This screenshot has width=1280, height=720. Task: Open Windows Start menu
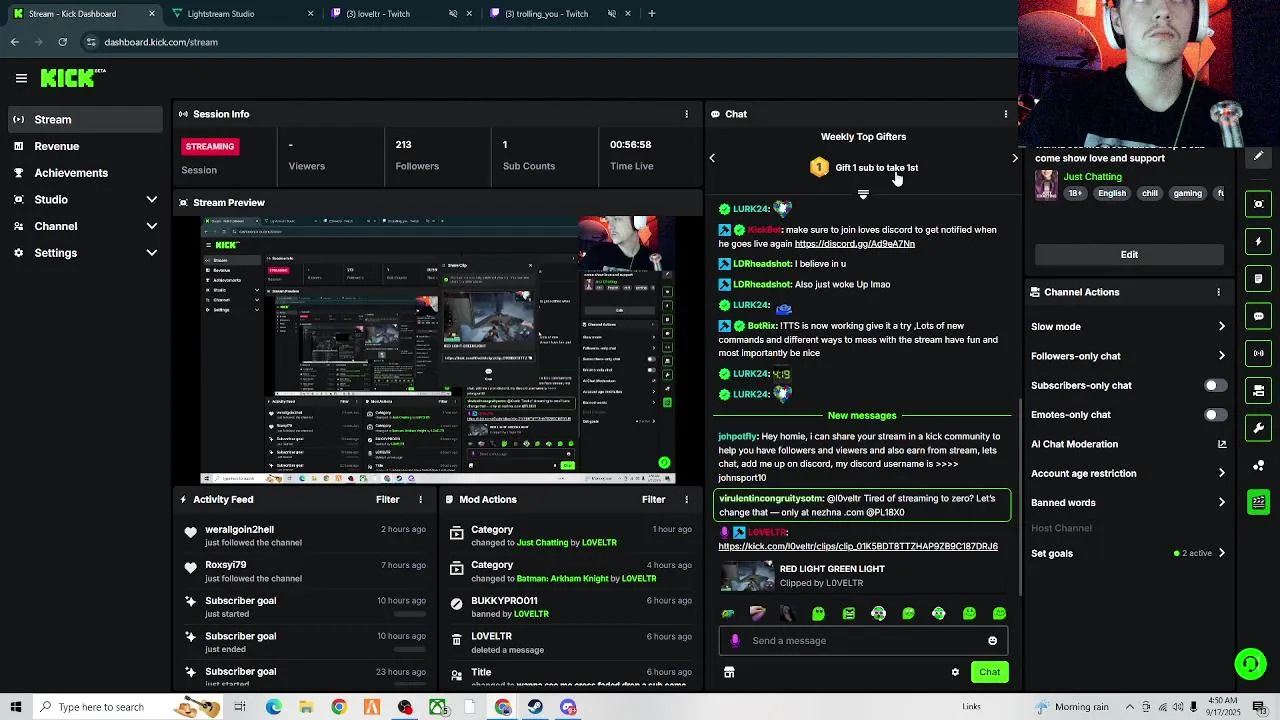click(x=15, y=707)
